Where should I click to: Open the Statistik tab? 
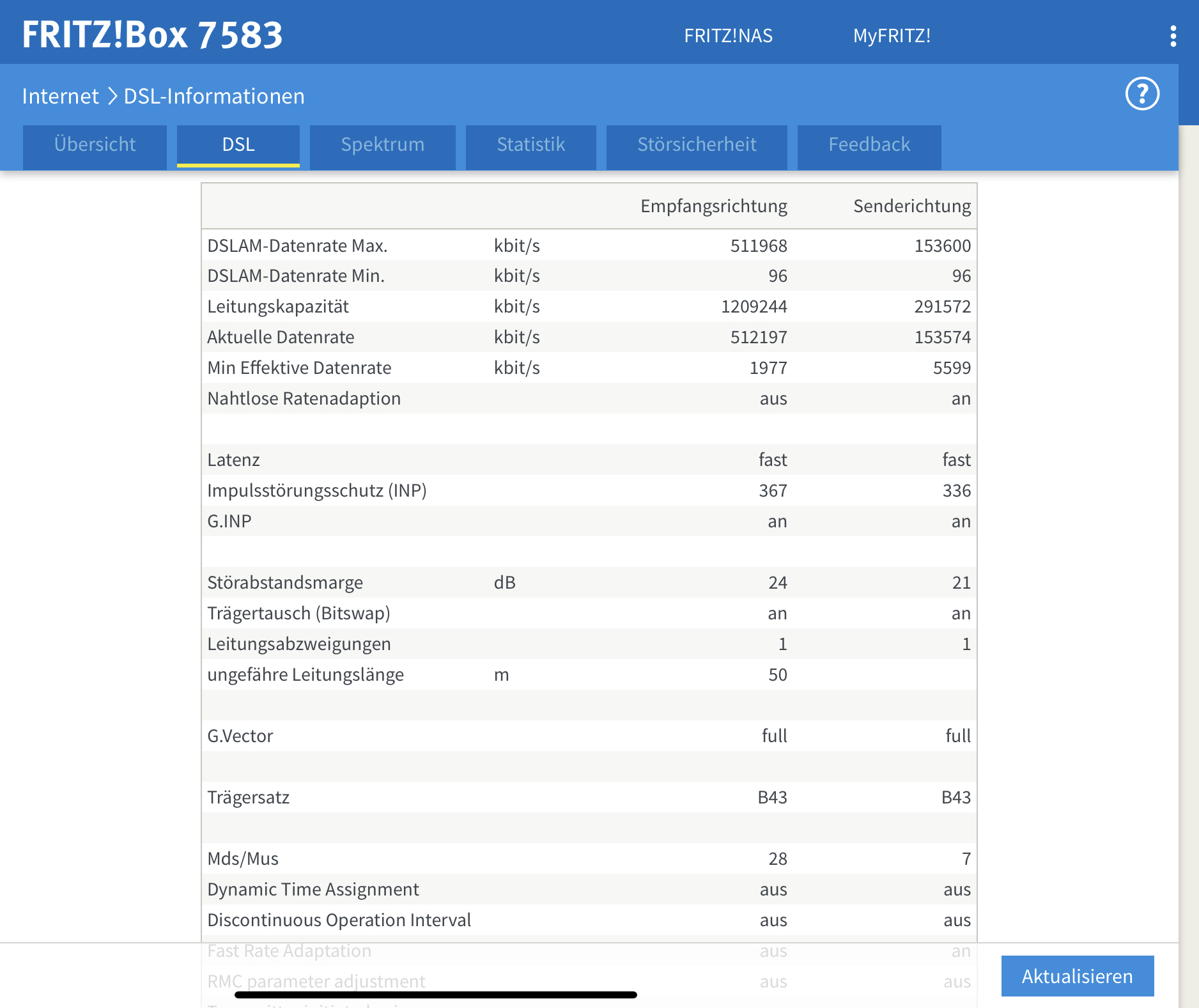click(x=531, y=146)
